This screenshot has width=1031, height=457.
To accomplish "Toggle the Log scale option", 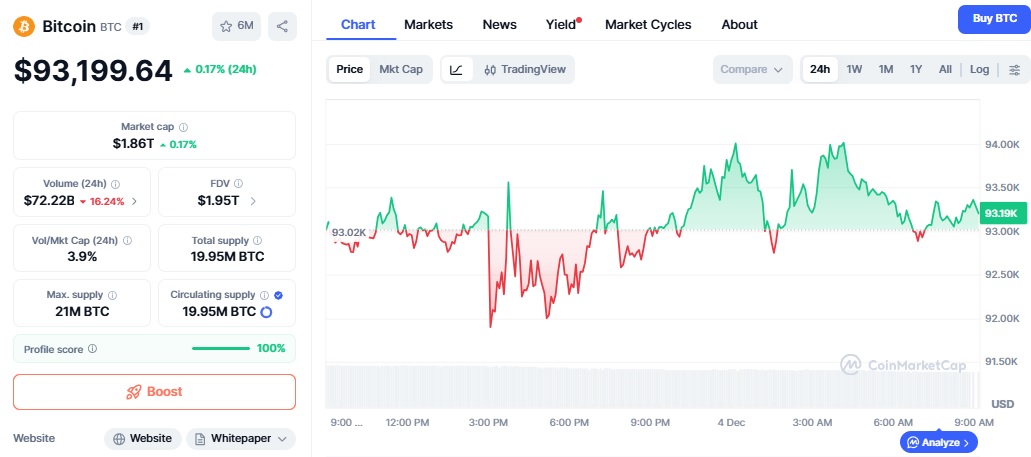I will click(x=979, y=70).
